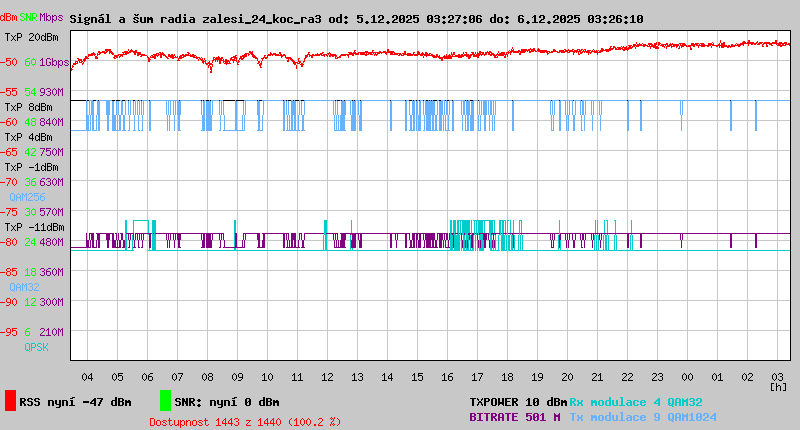Click the 'QPSK' modulation label
Screen dimensions: 800x430
click(21, 347)
